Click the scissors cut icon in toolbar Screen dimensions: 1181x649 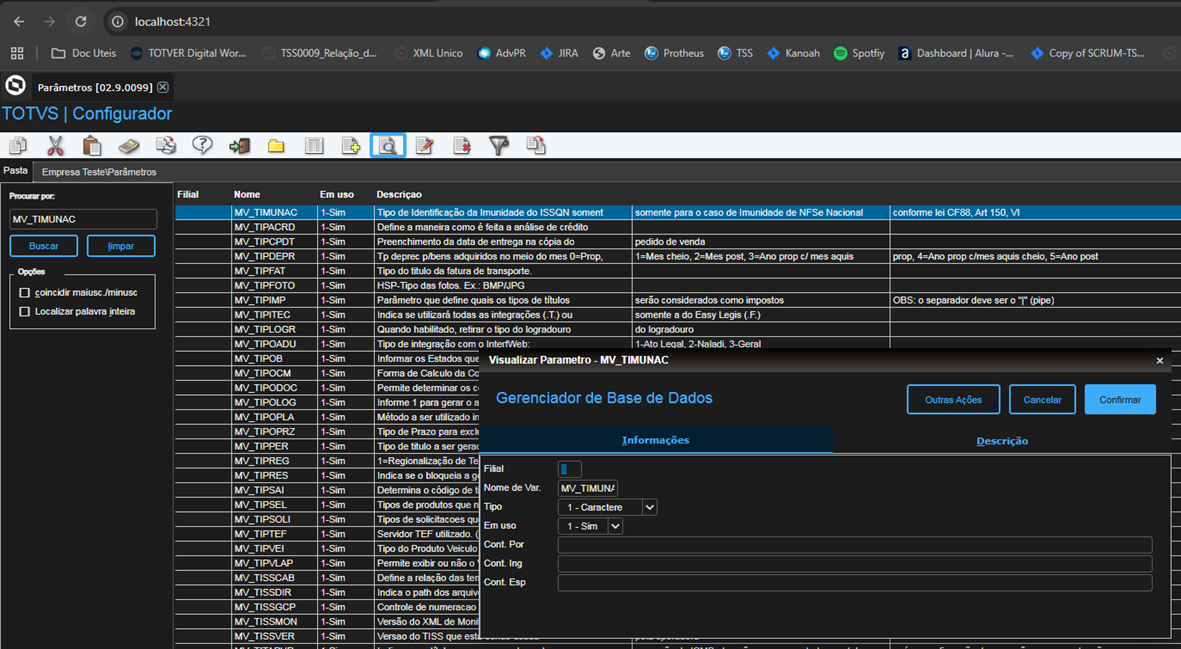point(55,146)
